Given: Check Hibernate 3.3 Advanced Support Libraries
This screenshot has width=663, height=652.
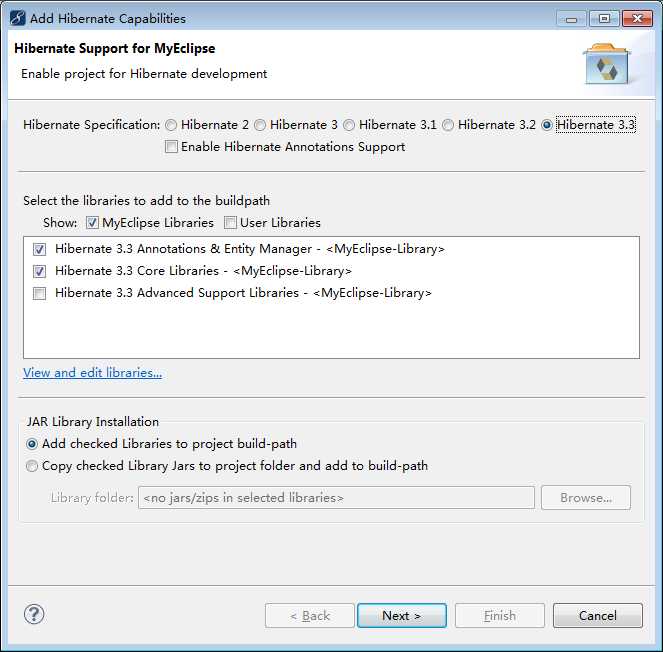Looking at the screenshot, I should (39, 293).
